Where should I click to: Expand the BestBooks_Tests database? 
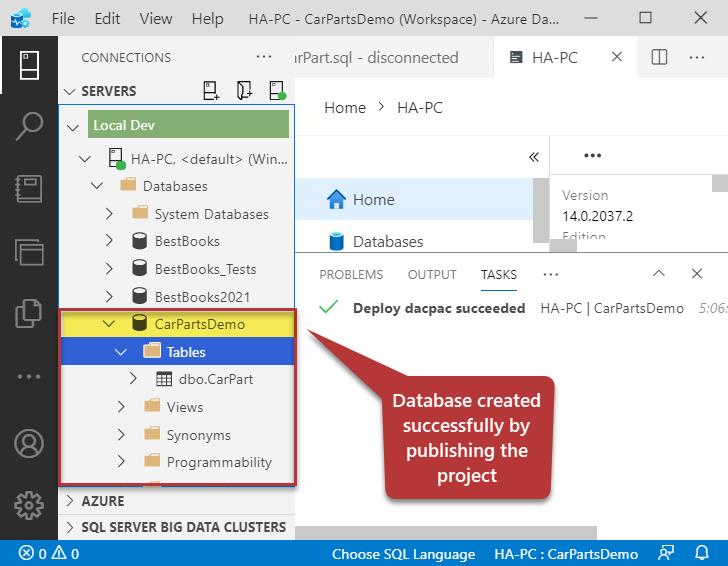[x=109, y=268]
